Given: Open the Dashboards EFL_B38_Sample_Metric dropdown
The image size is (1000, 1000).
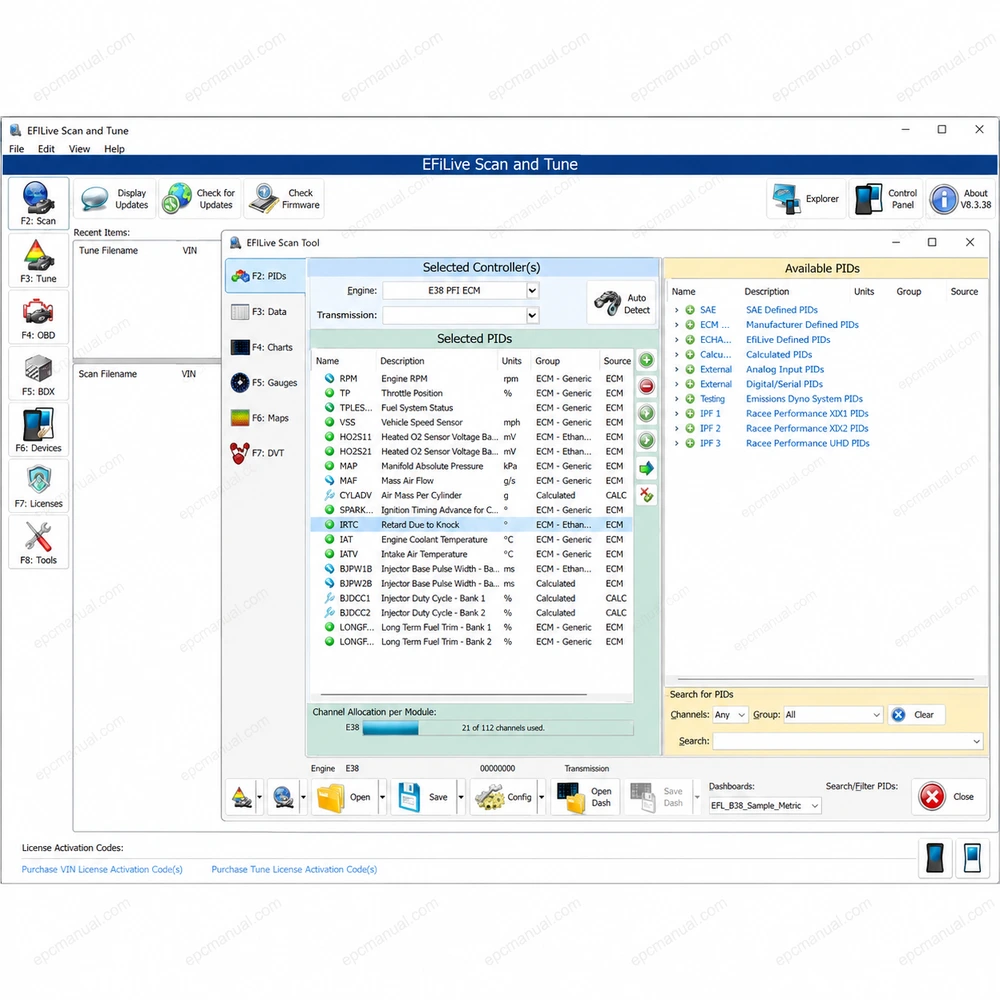Looking at the screenshot, I should tap(765, 805).
